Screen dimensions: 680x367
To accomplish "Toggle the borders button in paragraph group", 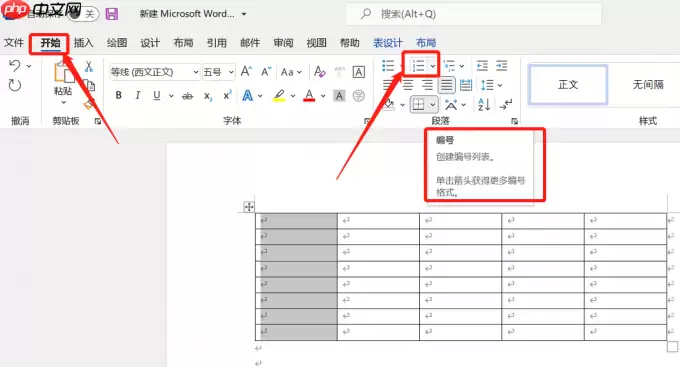I will click(418, 105).
